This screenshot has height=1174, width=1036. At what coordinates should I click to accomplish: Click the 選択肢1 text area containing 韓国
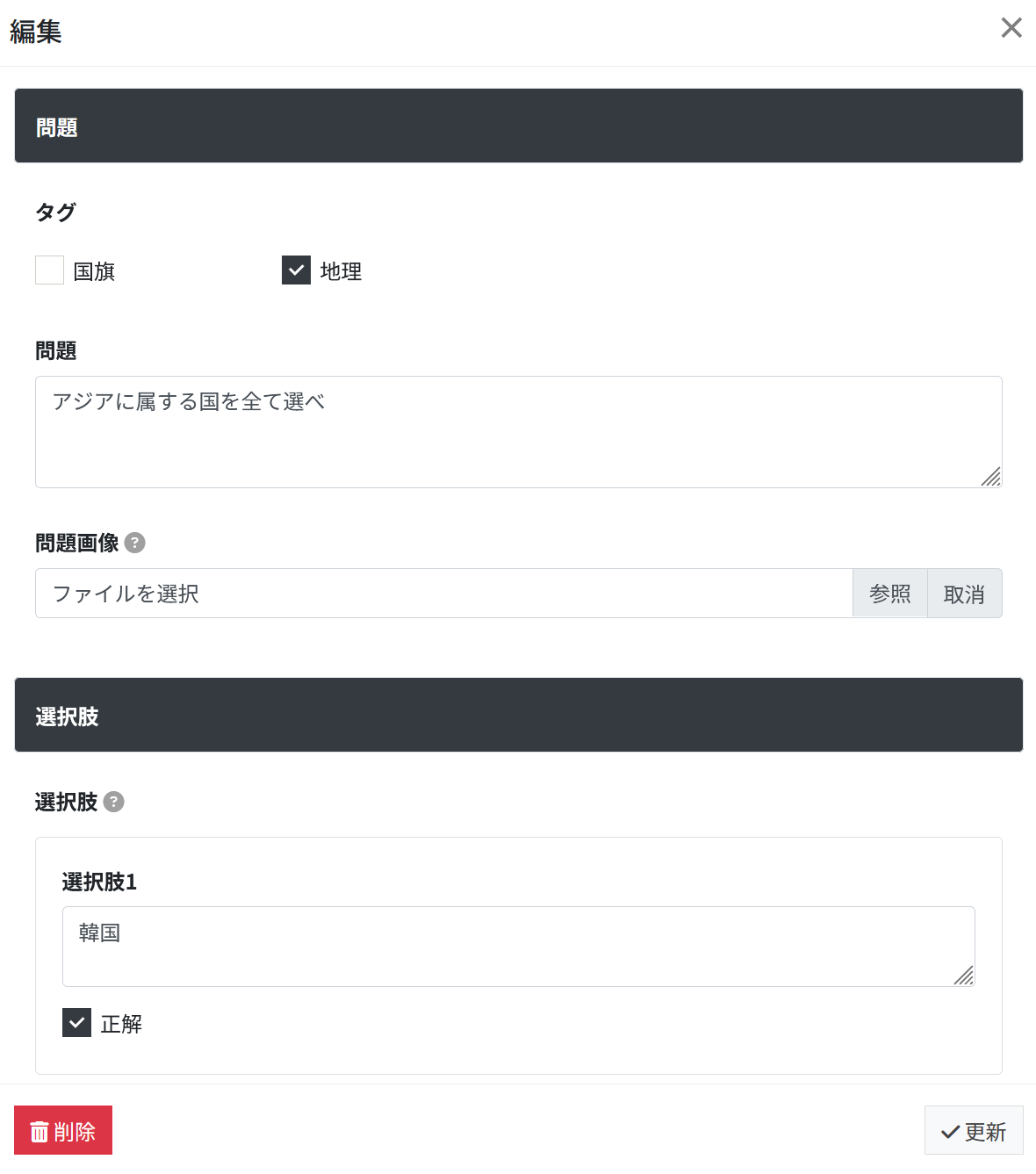[x=519, y=947]
